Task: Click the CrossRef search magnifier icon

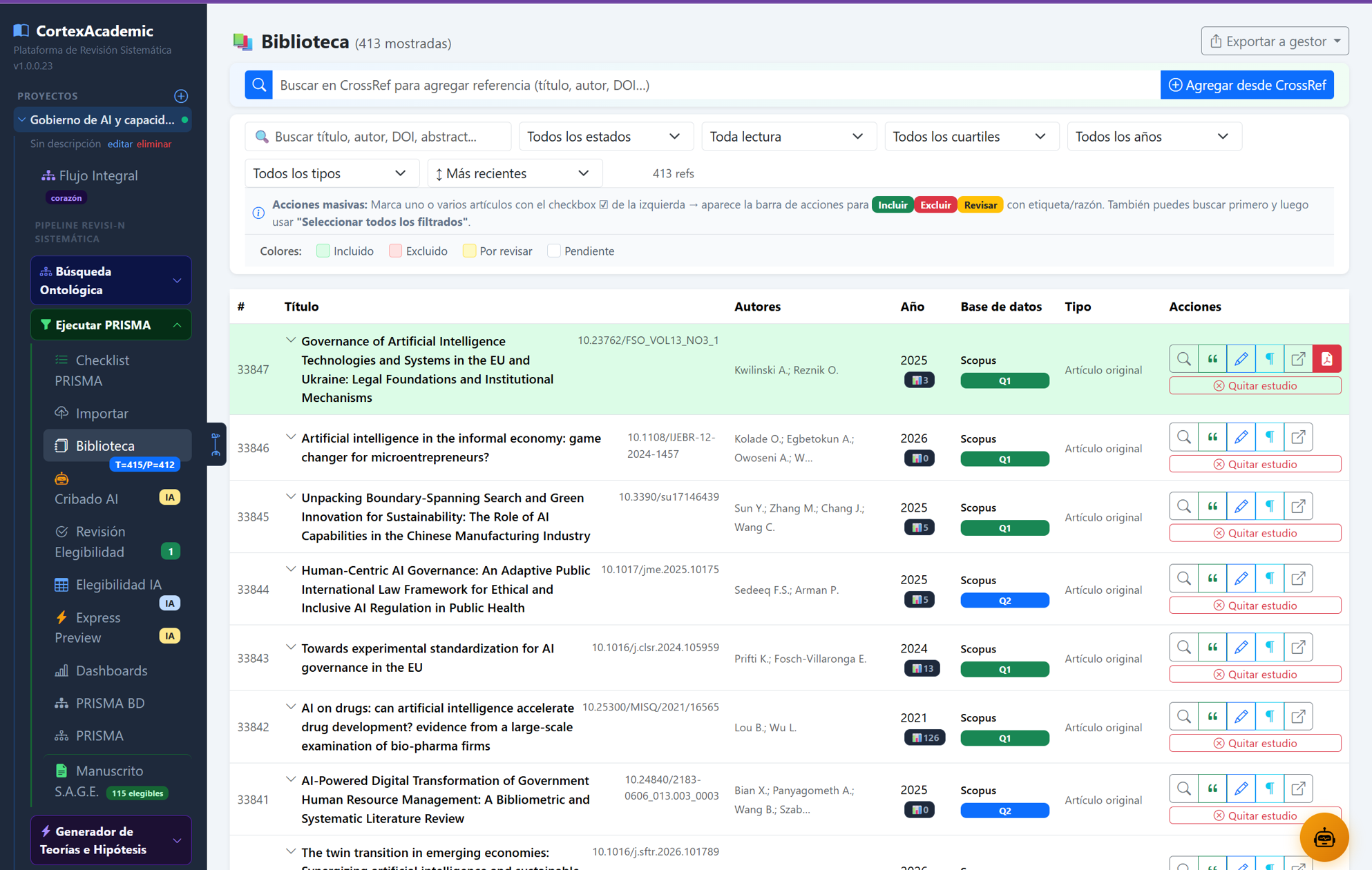Action: pos(259,85)
